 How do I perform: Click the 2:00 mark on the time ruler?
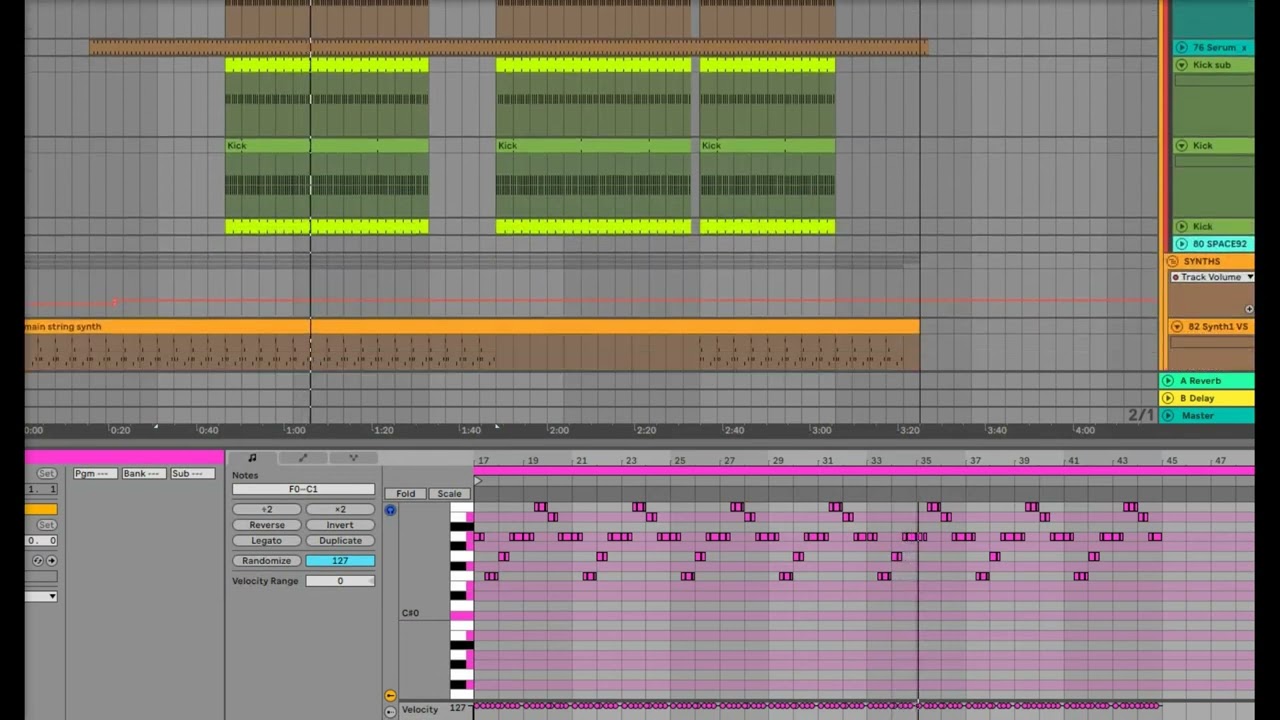click(x=559, y=430)
